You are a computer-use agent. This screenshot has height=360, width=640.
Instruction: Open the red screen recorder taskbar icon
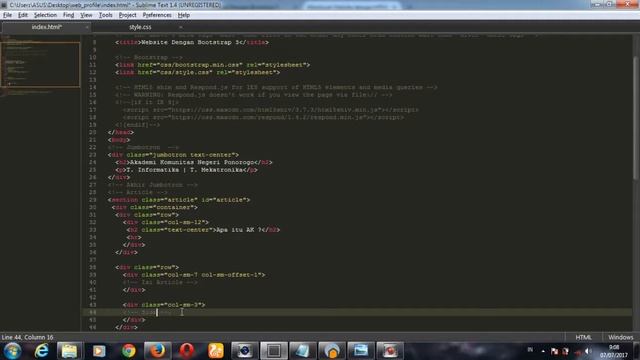389,351
